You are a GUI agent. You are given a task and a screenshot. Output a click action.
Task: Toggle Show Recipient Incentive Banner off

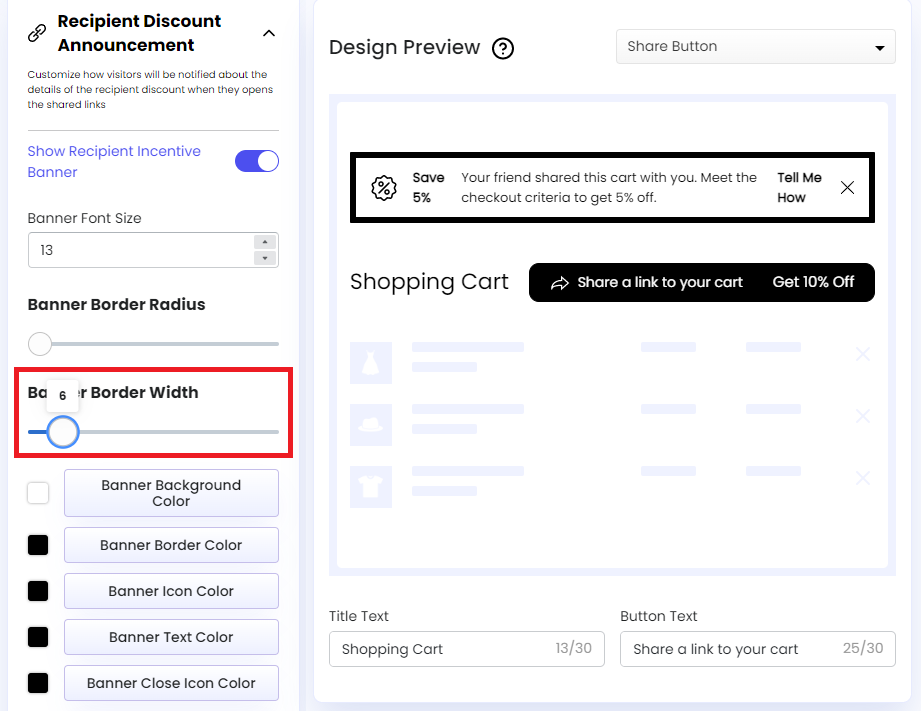(257, 160)
